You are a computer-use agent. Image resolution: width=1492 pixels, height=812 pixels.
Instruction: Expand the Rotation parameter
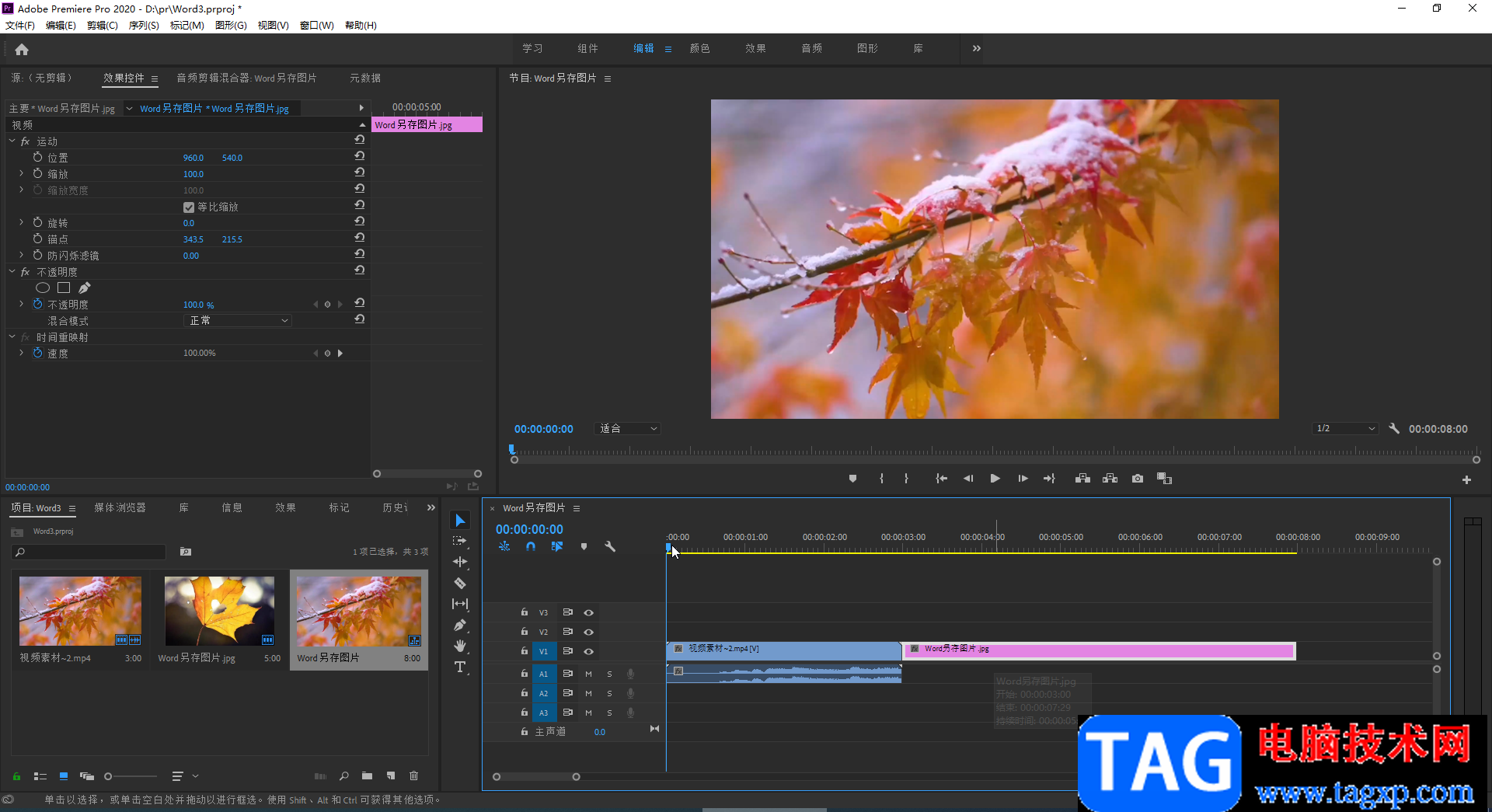(x=21, y=222)
